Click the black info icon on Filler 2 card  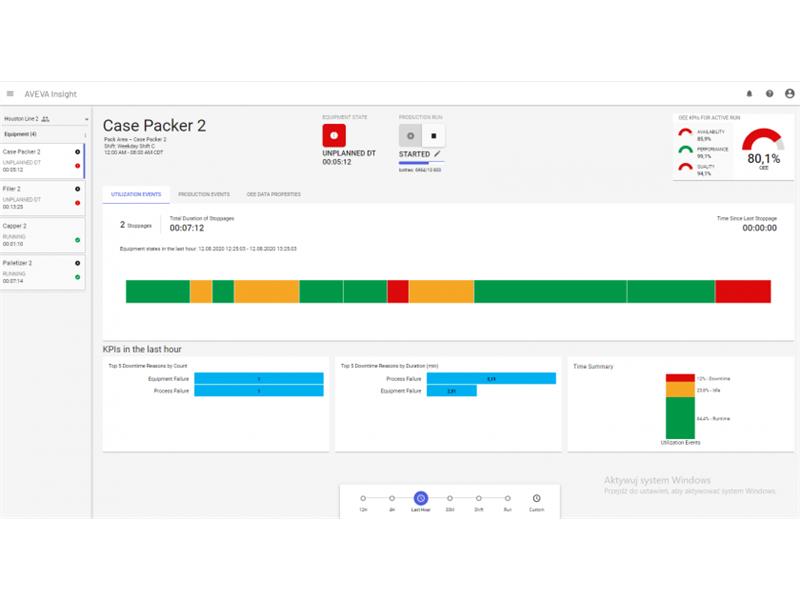tap(78, 189)
